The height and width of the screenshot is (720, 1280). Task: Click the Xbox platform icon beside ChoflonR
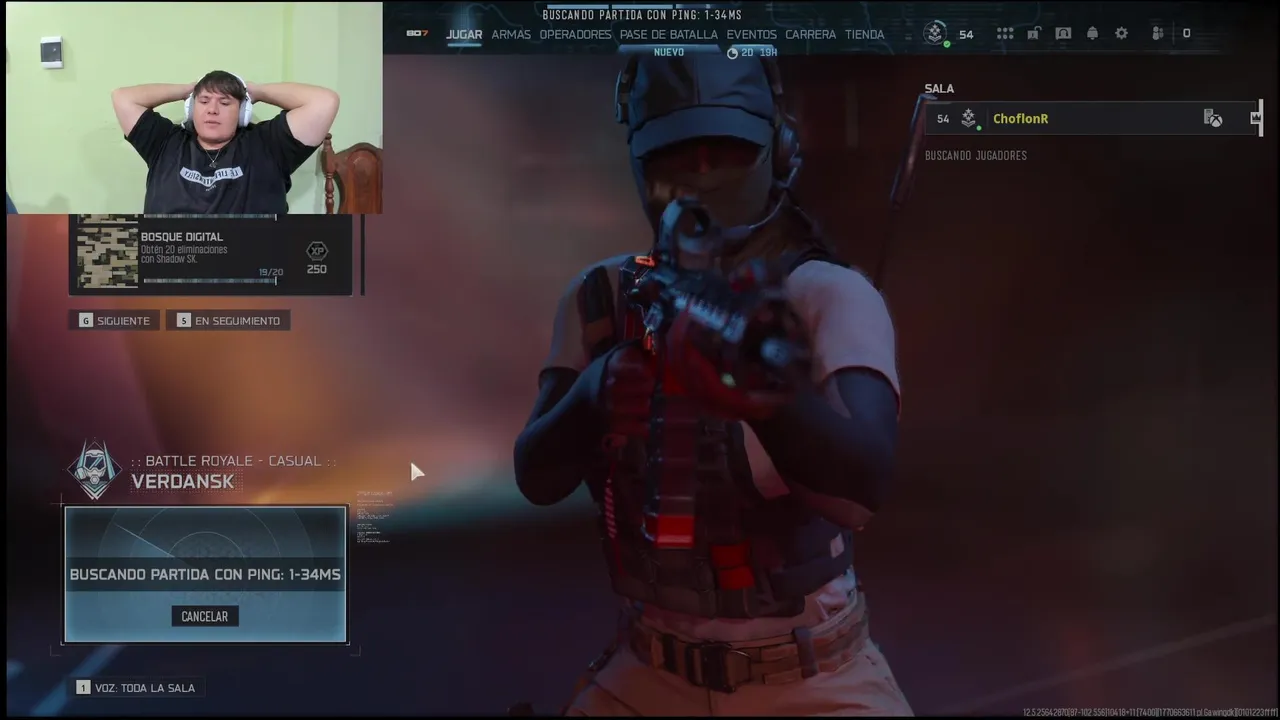coord(1213,118)
